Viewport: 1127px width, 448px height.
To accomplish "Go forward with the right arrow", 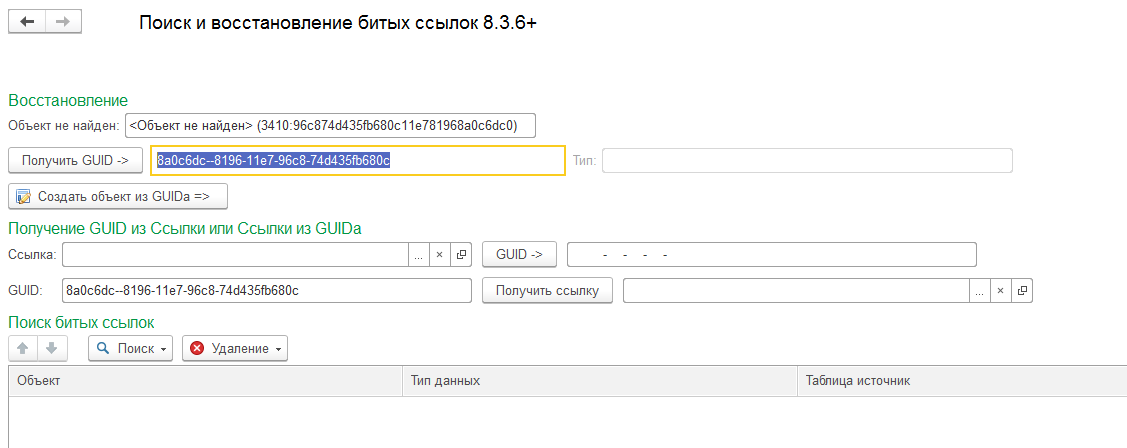I will (63, 22).
